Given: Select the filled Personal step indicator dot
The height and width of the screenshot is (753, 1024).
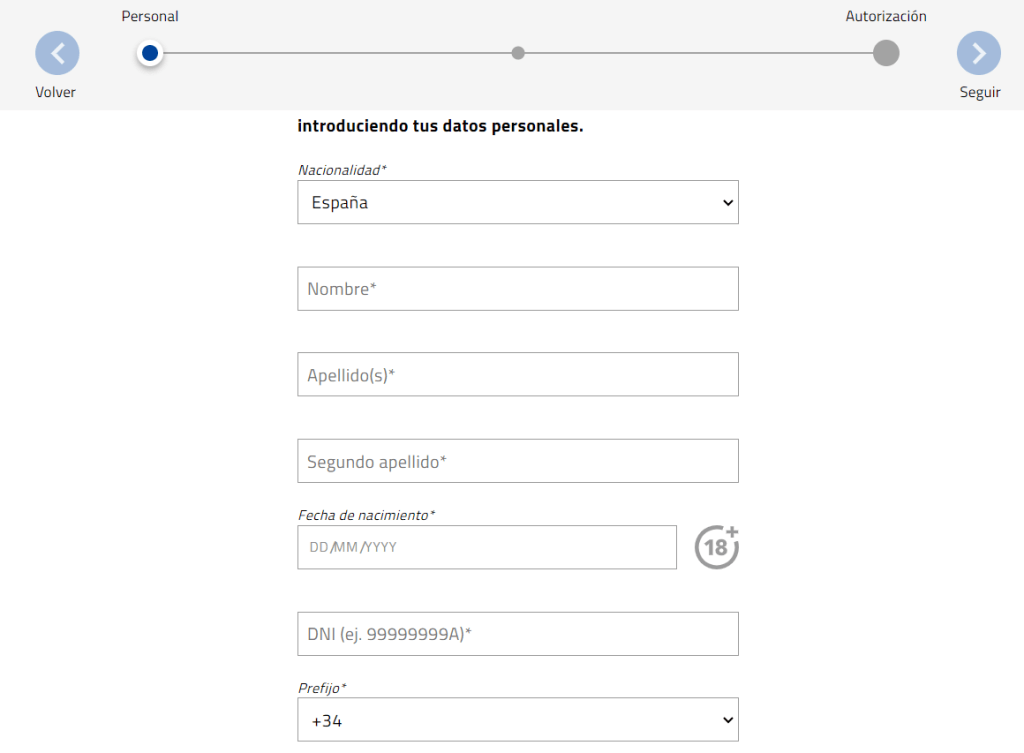Looking at the screenshot, I should coord(150,52).
